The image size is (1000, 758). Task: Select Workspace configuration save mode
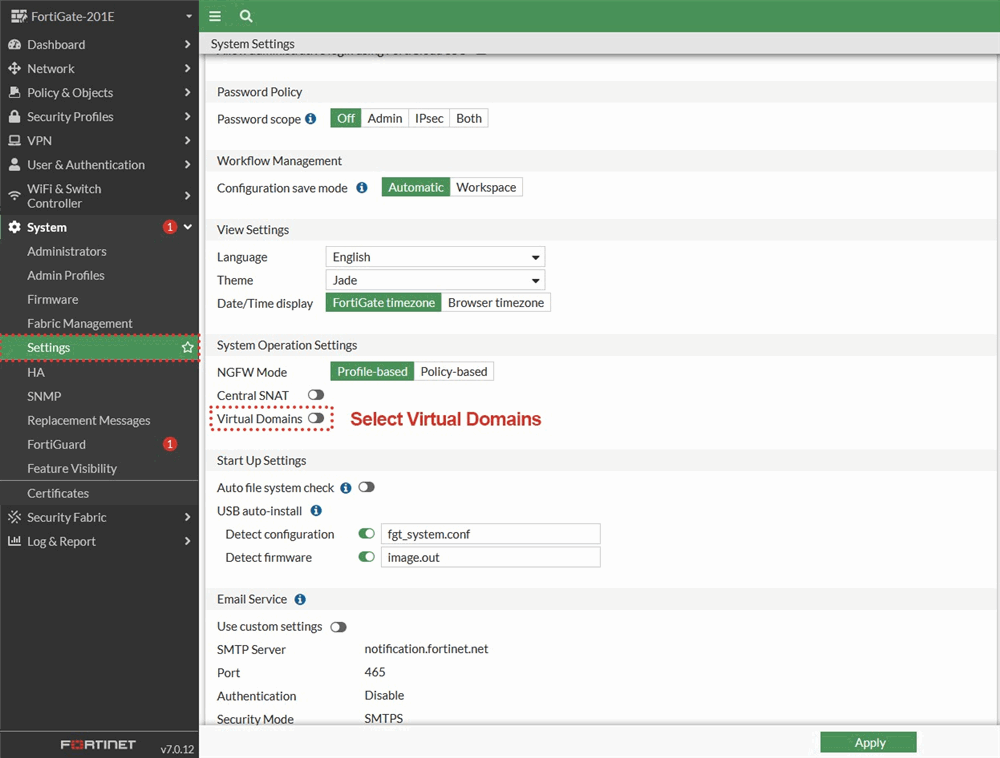pyautogui.click(x=486, y=187)
